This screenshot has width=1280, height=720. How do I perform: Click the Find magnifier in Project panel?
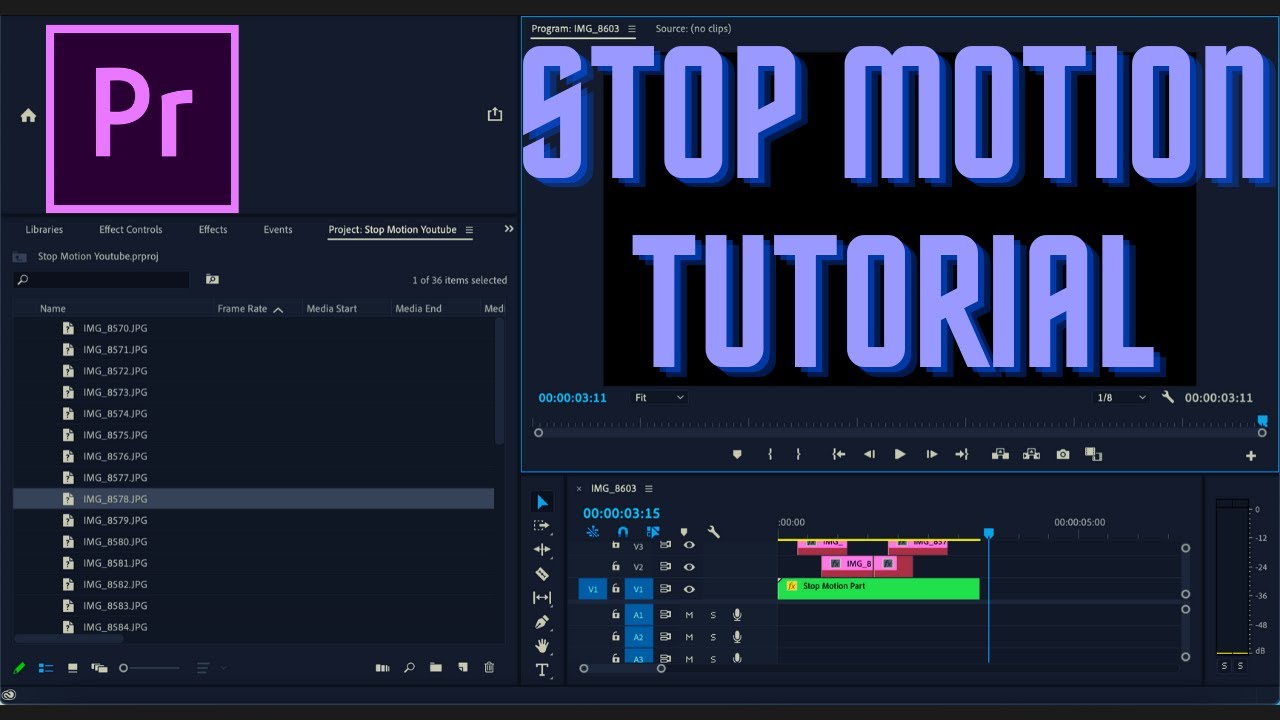409,668
